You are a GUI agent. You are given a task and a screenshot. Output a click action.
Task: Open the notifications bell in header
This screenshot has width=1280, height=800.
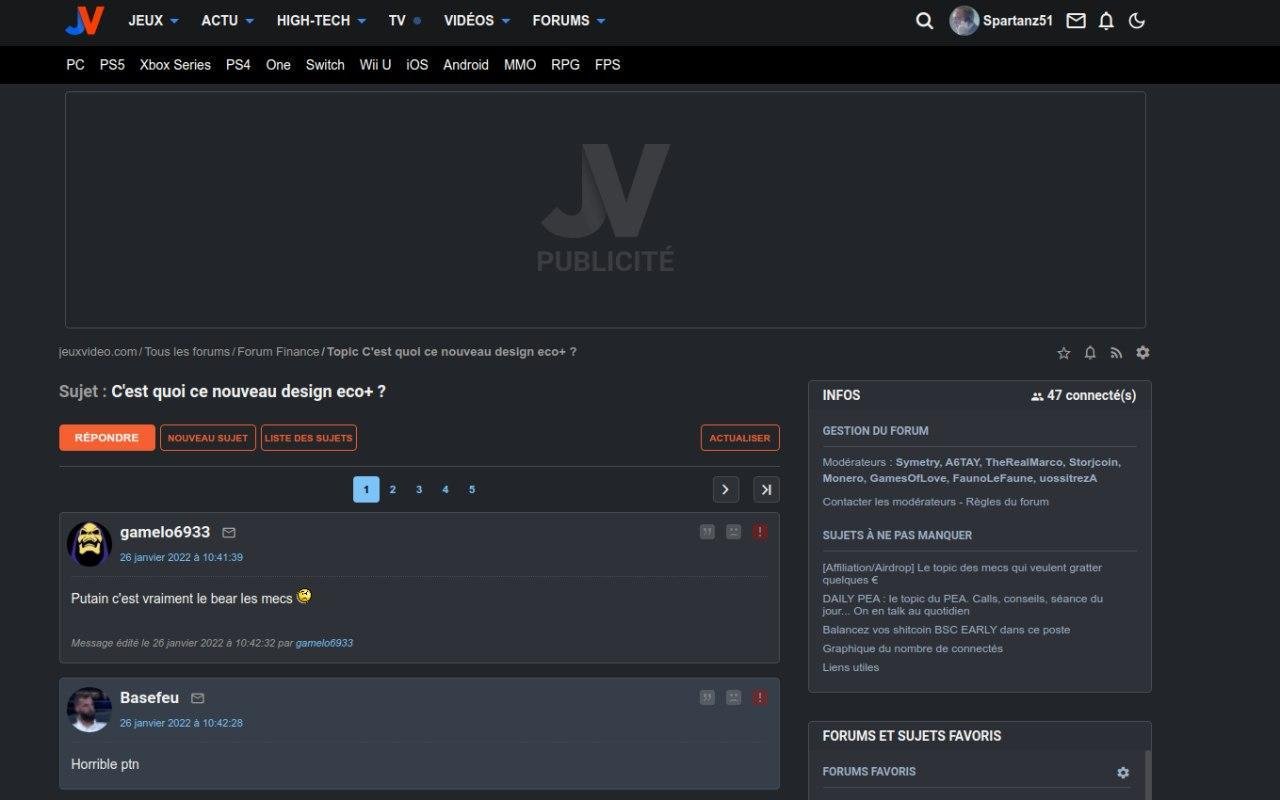click(x=1106, y=21)
